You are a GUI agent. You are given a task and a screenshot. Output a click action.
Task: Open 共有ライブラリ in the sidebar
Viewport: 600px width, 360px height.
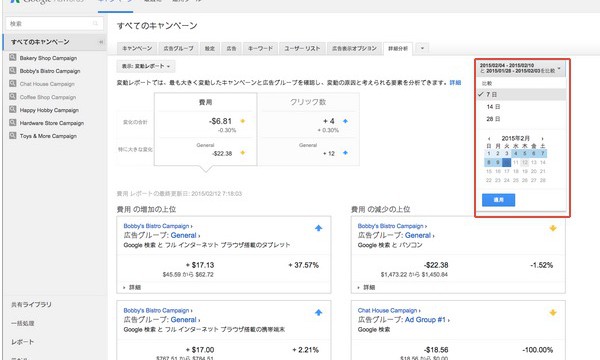click(31, 305)
